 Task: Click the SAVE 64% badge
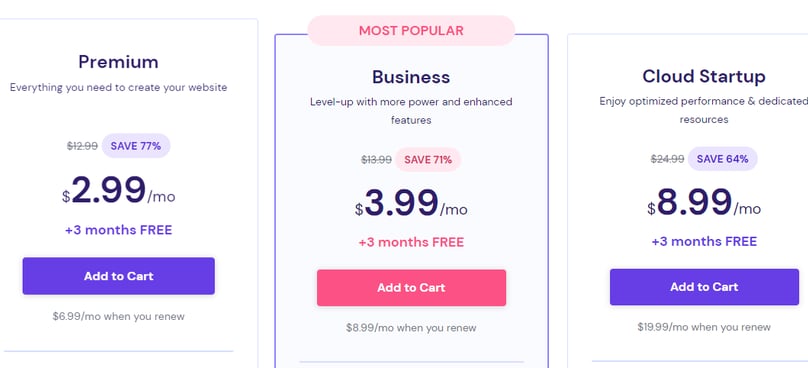[722, 159]
